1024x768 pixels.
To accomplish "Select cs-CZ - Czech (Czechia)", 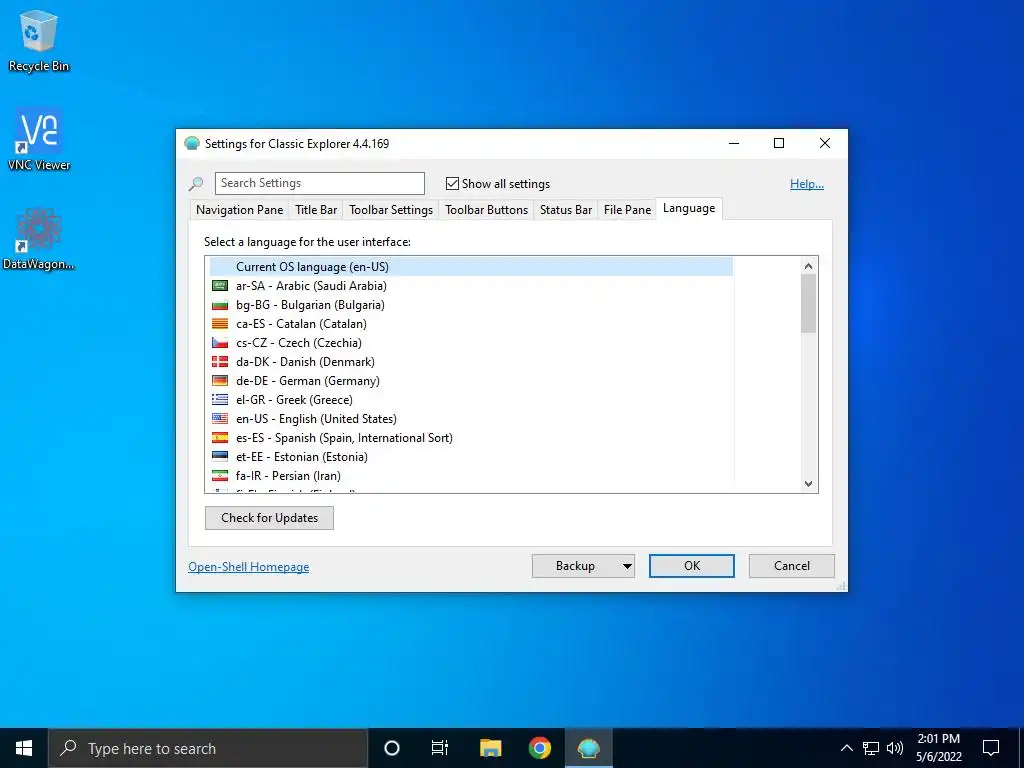I will tap(471, 343).
